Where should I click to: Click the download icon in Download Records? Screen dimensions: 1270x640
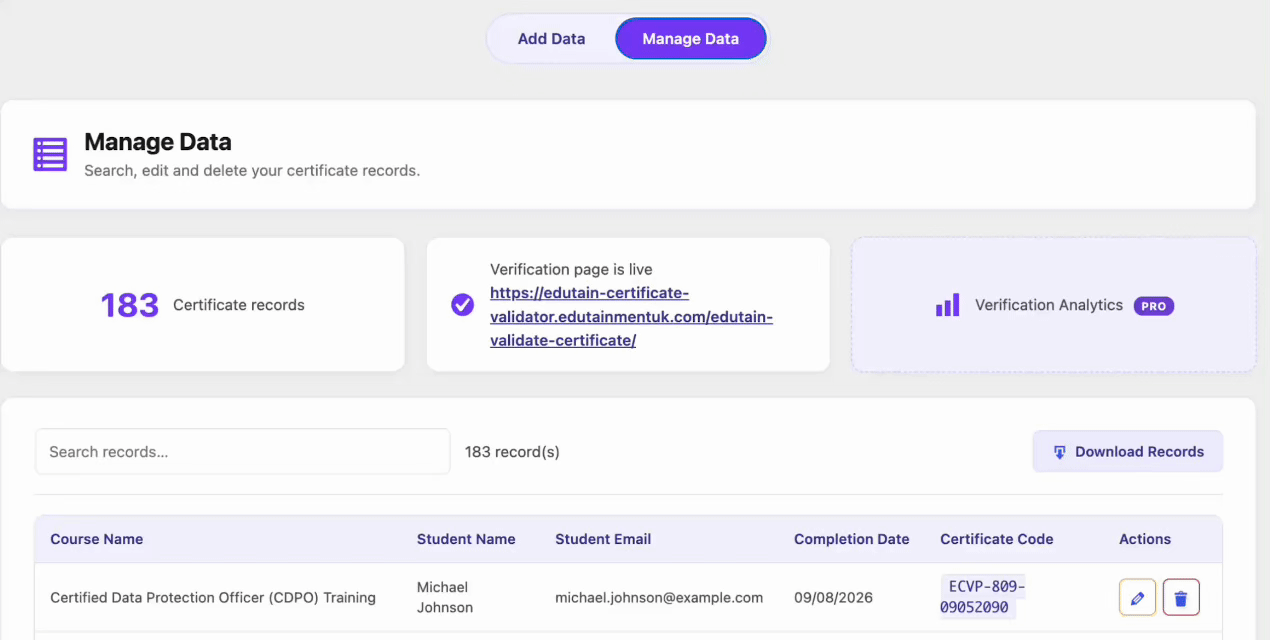tap(1060, 453)
